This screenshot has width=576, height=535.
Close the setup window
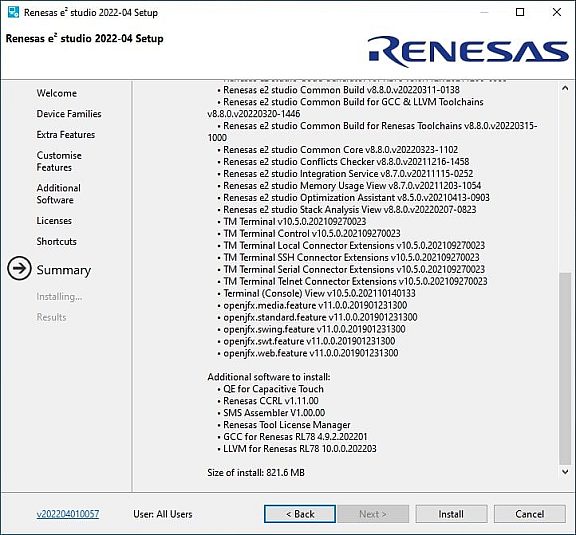[x=557, y=12]
